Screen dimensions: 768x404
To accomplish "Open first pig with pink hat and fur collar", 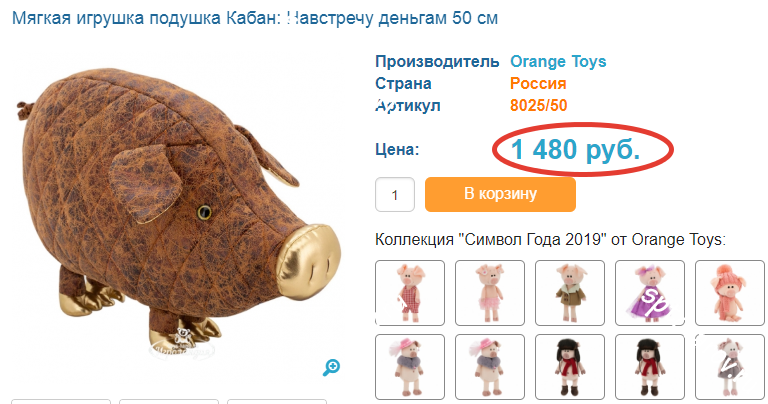I will (410, 367).
